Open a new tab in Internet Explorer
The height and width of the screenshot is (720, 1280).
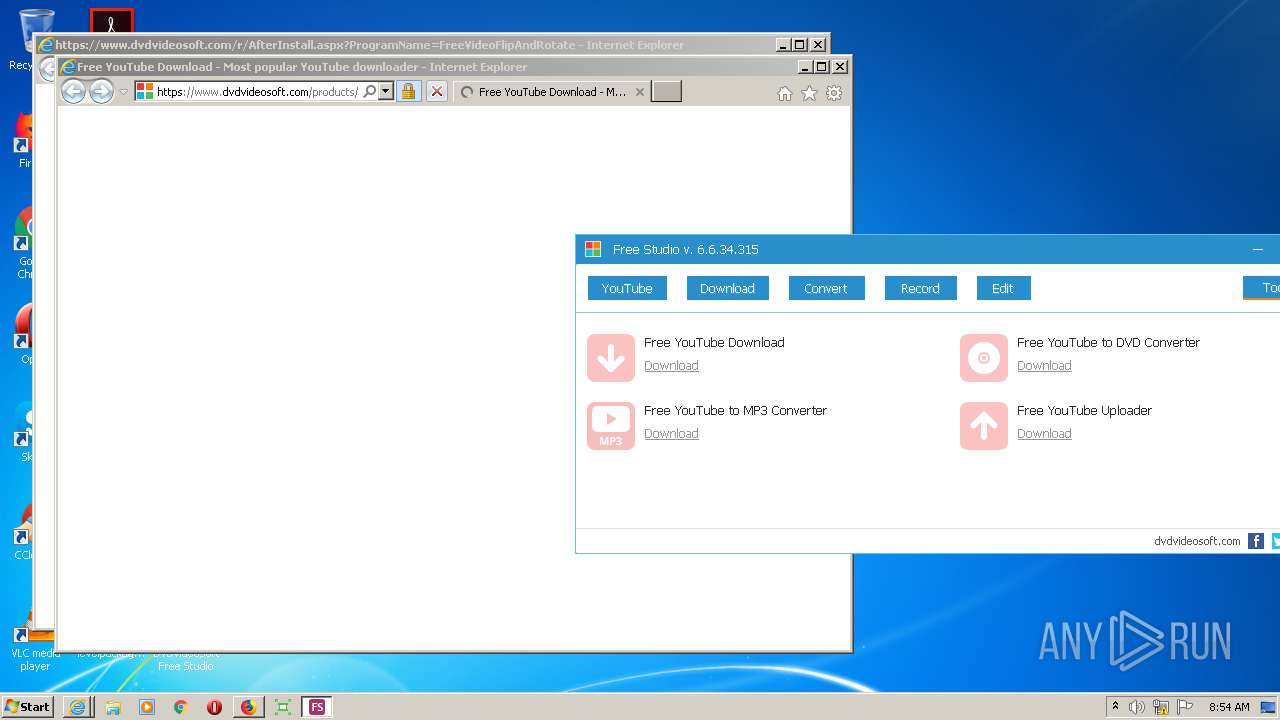tap(666, 92)
